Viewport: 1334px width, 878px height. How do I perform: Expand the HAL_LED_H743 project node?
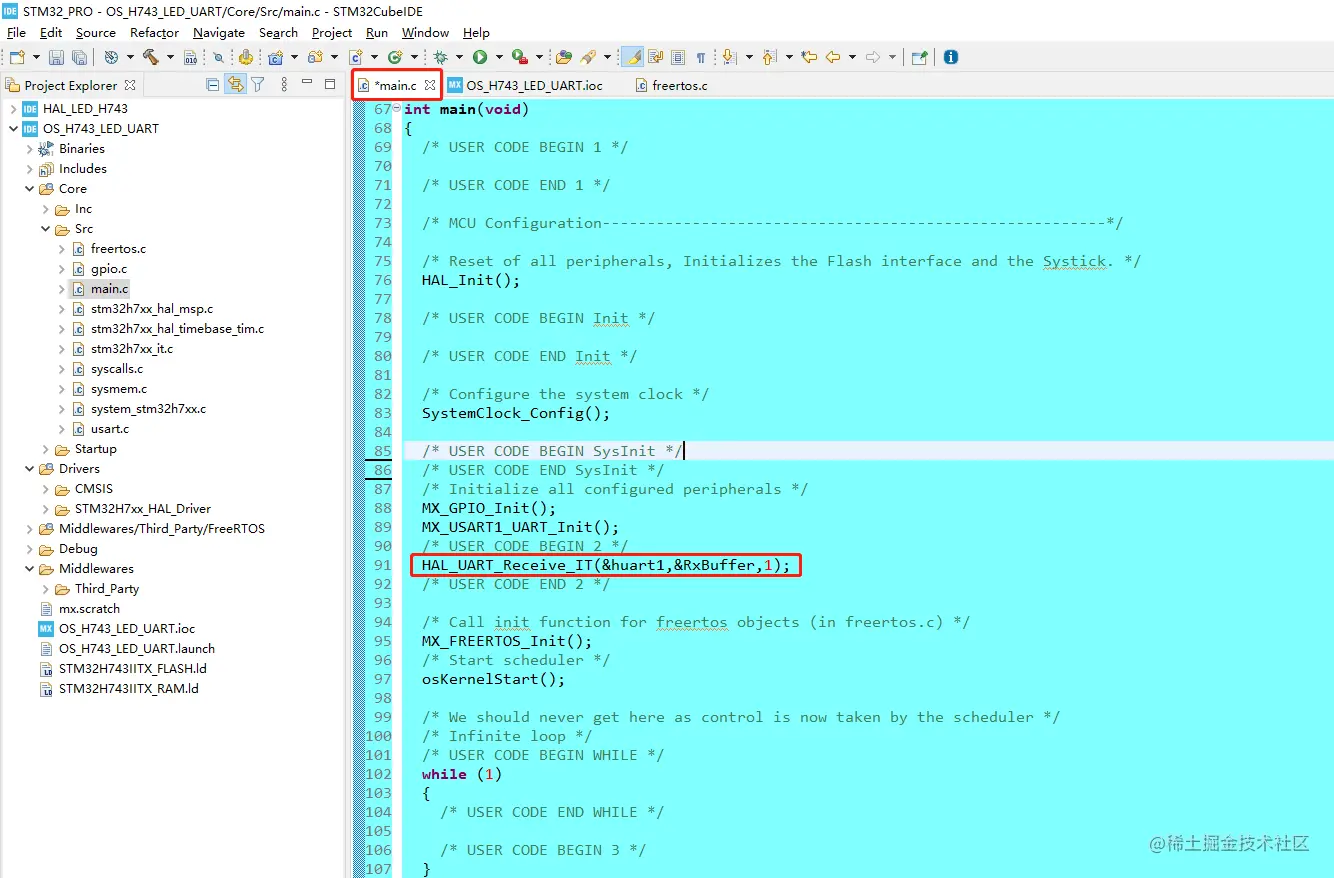pyautogui.click(x=13, y=109)
